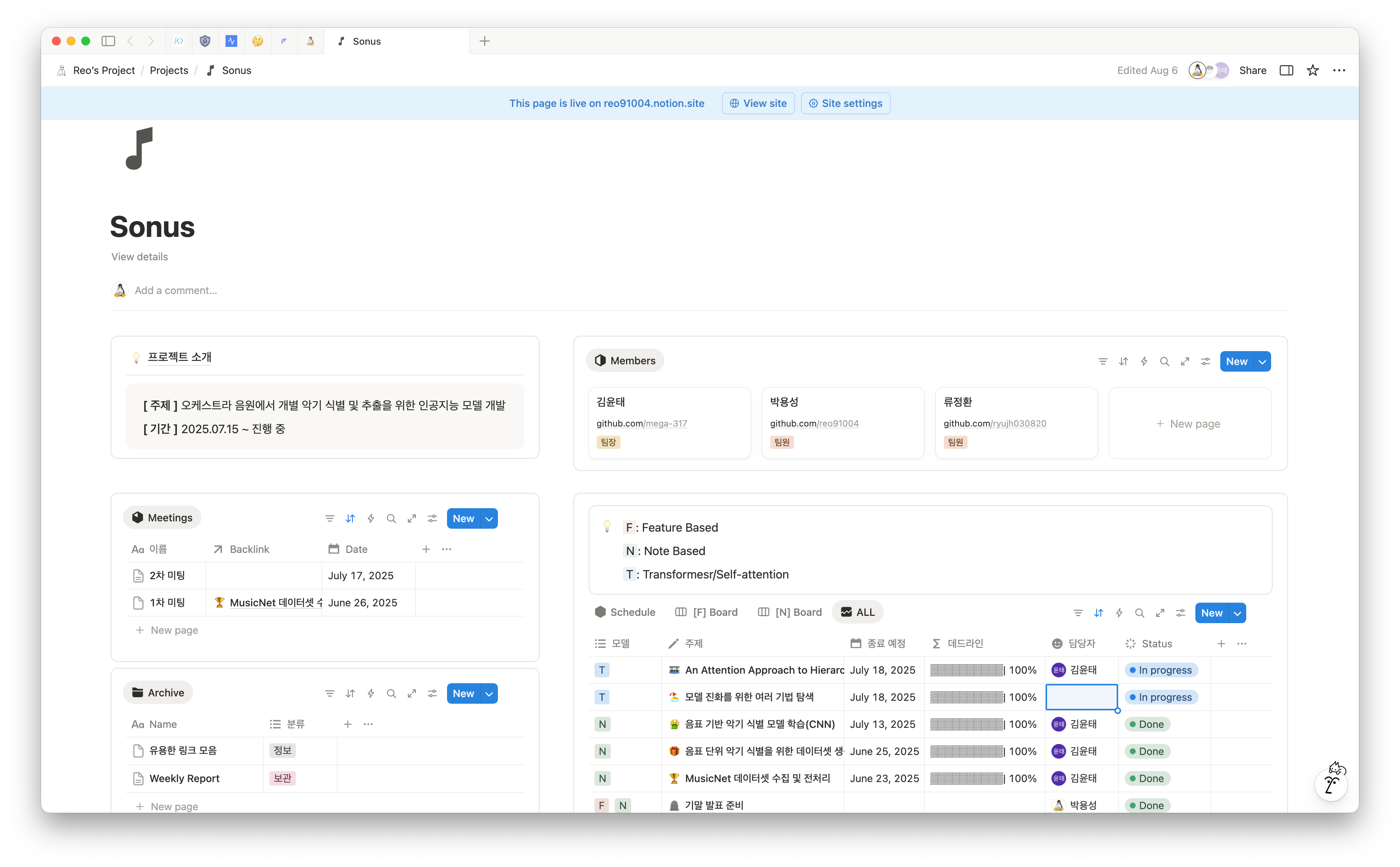Click the Meetings sort icon
Screen dimensions: 1400x867
[x=350, y=518]
